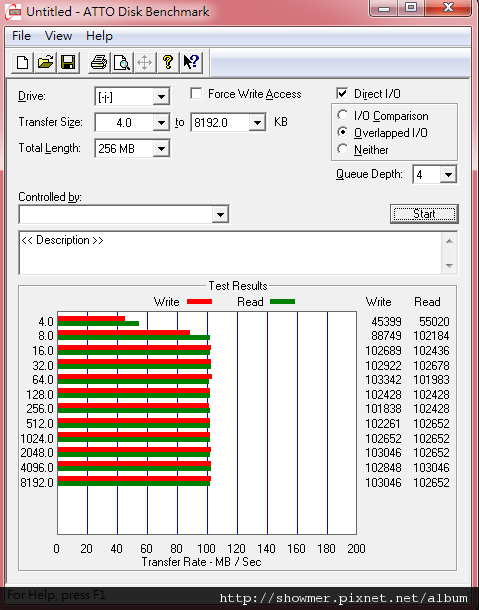Screen dimensions: 479x610
Task: Open a saved benchmark with folder icon
Action: (45, 62)
